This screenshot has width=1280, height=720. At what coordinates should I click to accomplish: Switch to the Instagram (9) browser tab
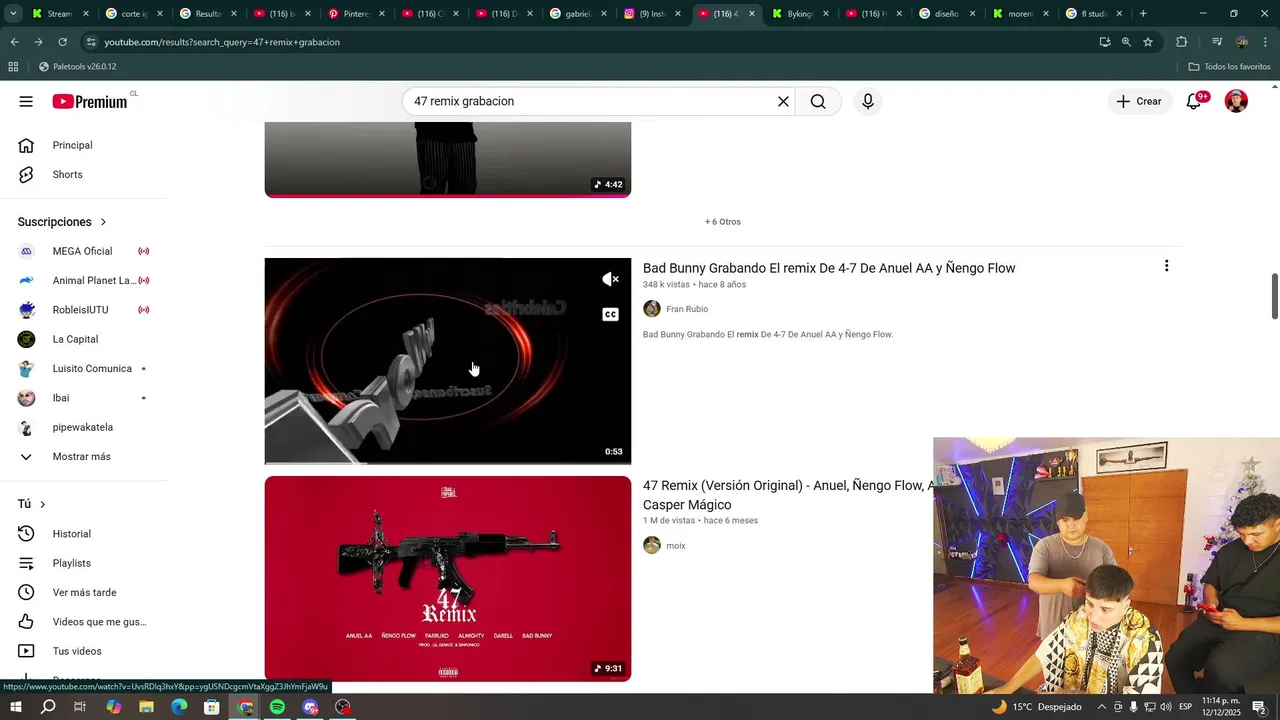[x=652, y=14]
